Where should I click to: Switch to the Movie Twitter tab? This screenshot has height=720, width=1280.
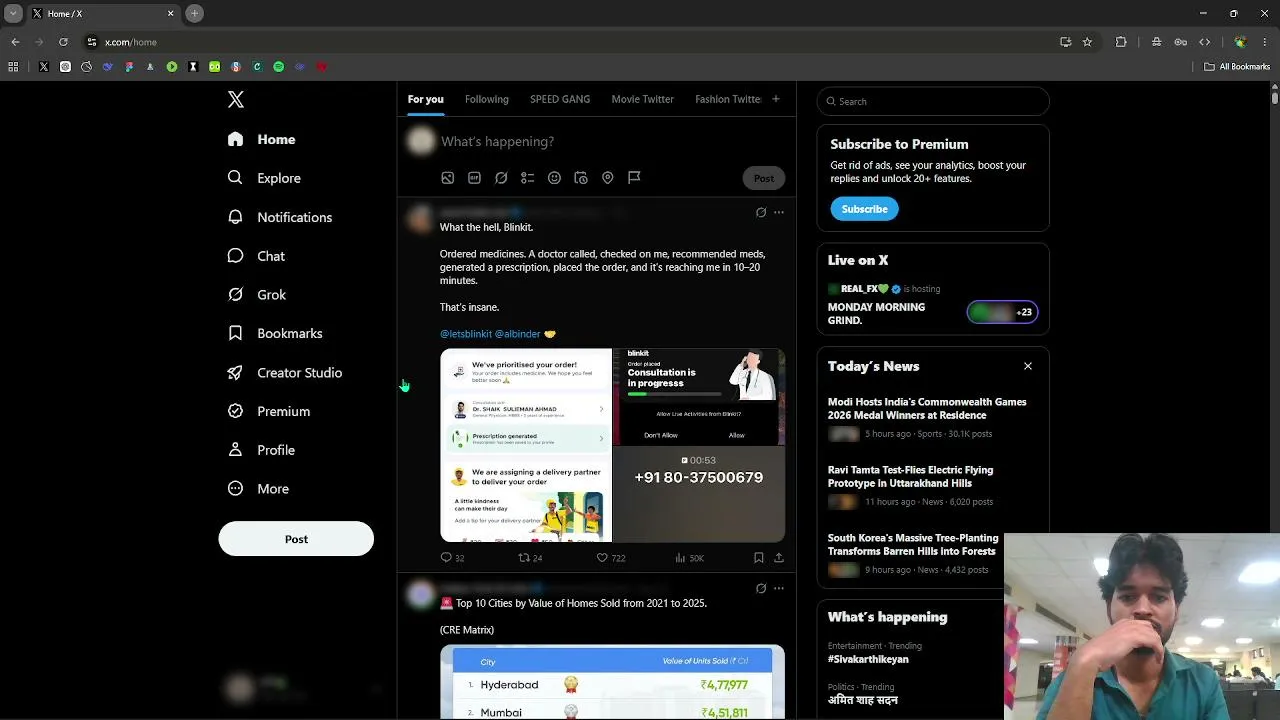(x=642, y=99)
